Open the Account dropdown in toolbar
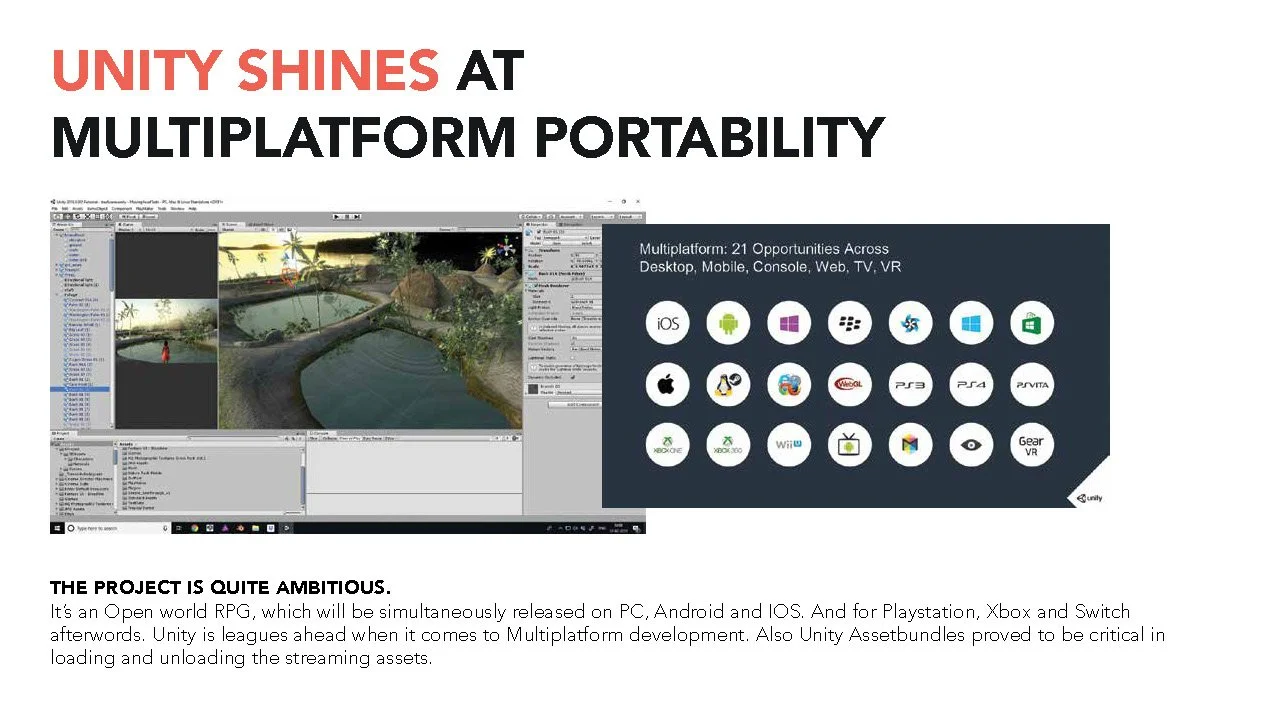Image resolution: width=1280 pixels, height=720 pixels. [x=571, y=217]
